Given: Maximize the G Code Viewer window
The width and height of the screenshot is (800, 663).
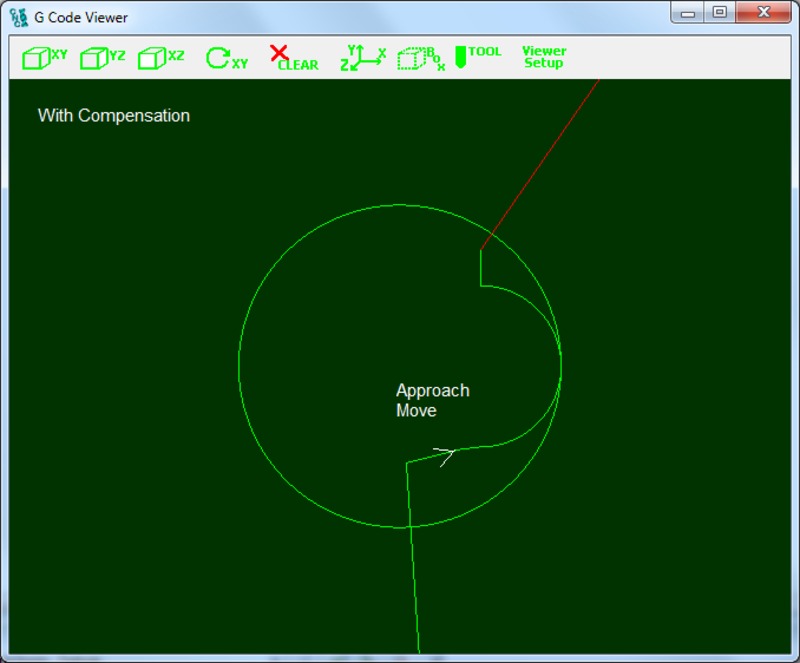Looking at the screenshot, I should [x=719, y=13].
